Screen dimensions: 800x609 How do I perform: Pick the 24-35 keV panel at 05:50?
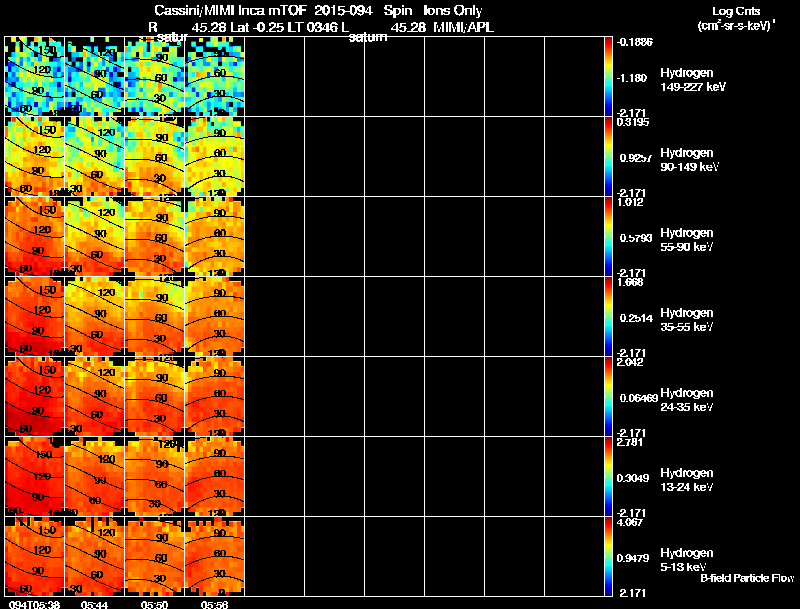(x=155, y=397)
